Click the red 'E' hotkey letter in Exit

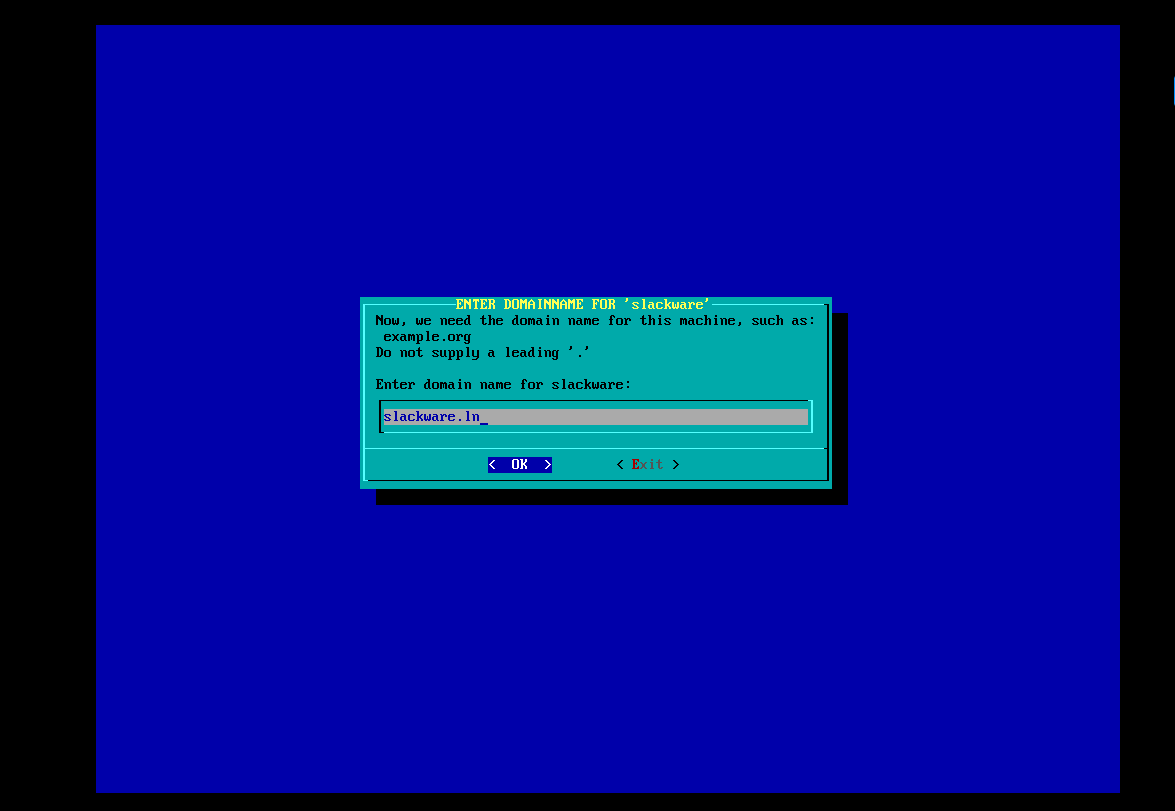[x=635, y=464]
